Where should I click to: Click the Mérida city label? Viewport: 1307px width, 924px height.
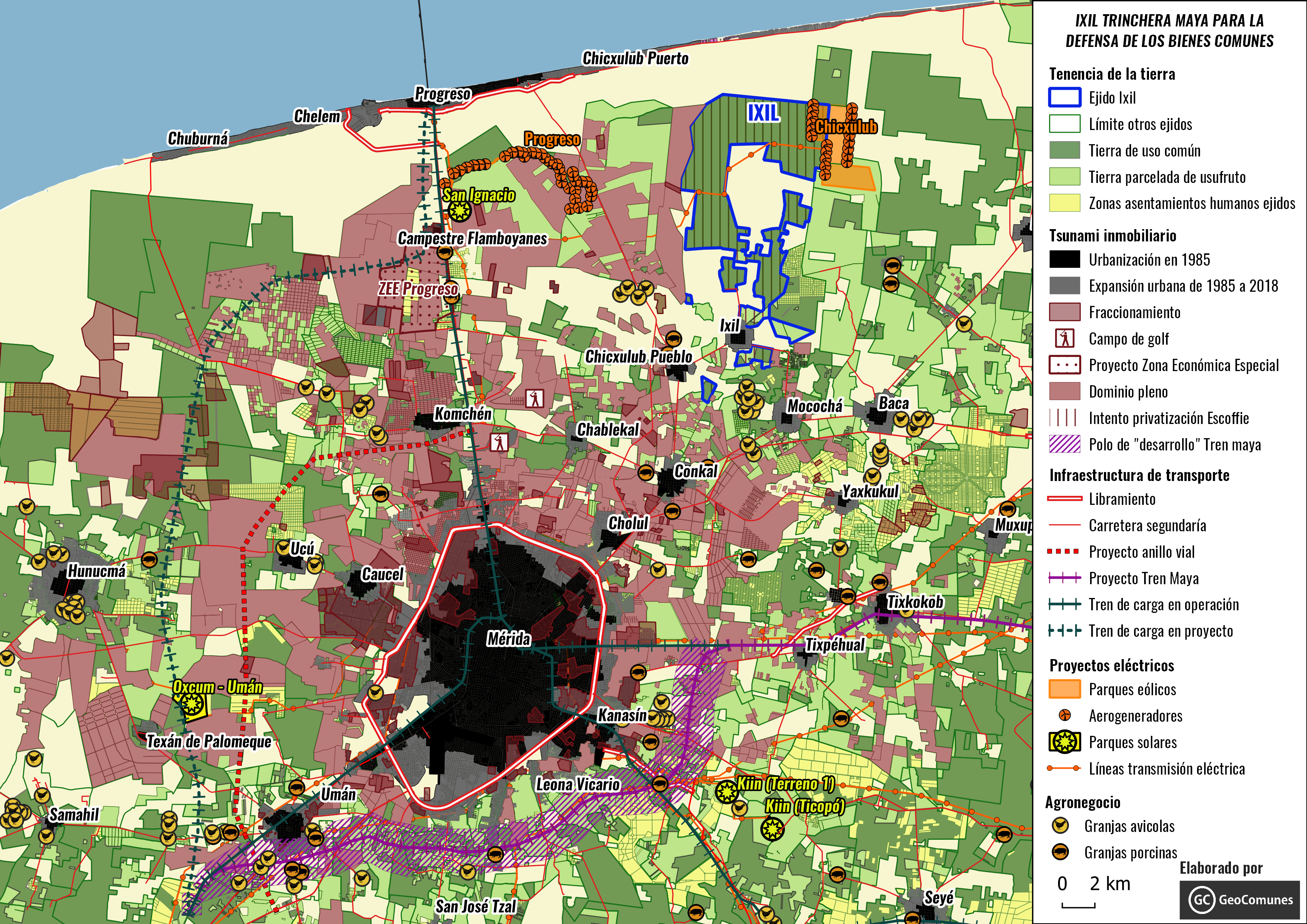coord(509,639)
